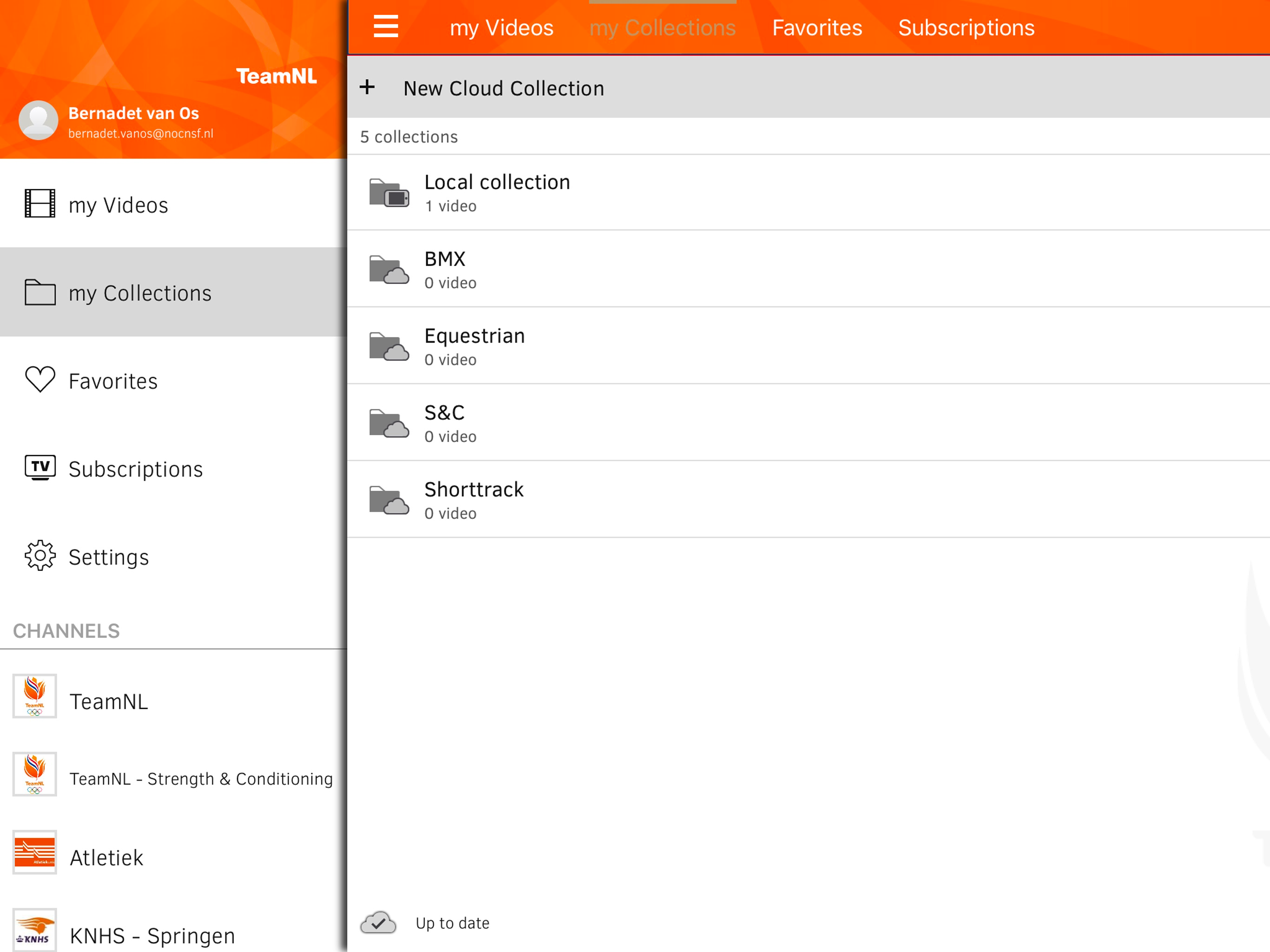Click the 5 collections count label
Screen dimensions: 1270x952
click(x=409, y=137)
